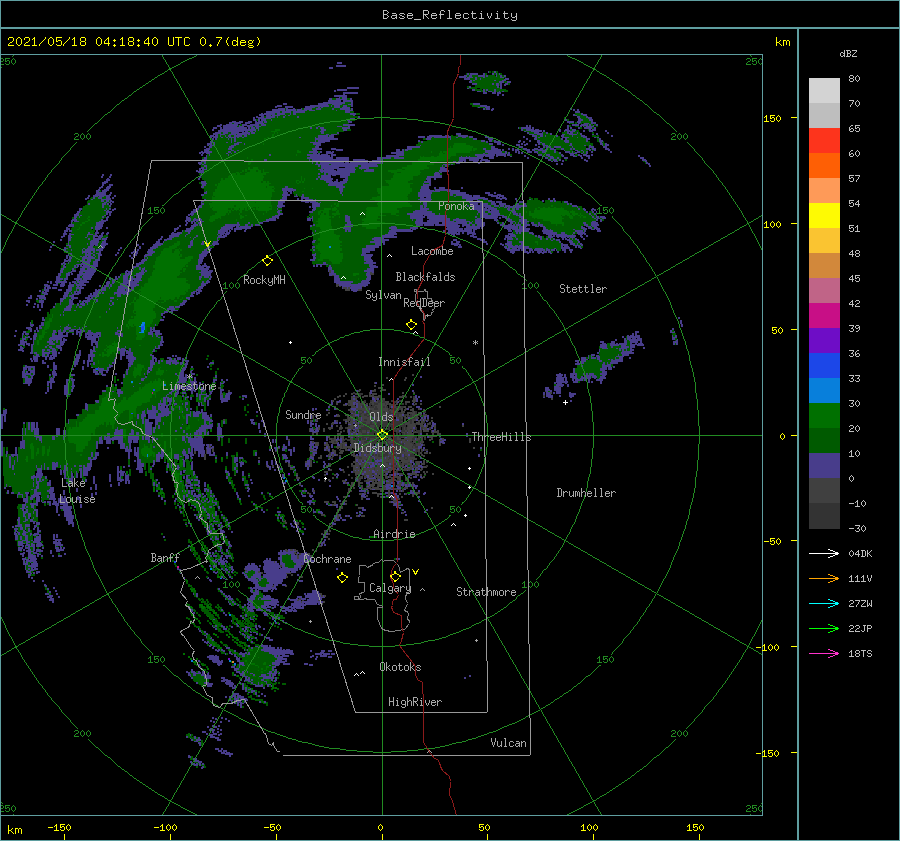The height and width of the screenshot is (841, 900).
Task: Click the yellow -150 tick on bottom axis
Action: pyautogui.click(x=59, y=827)
